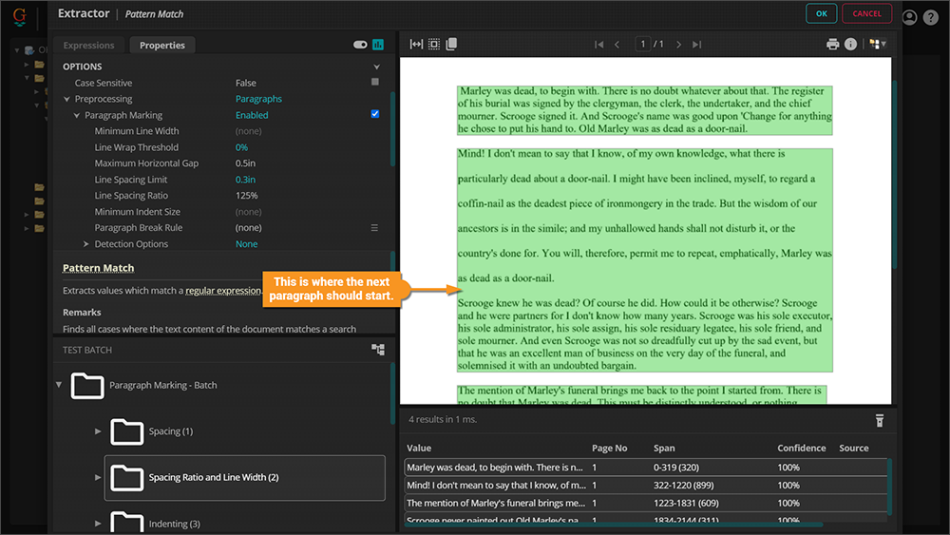The image size is (950, 535).
Task: Click the Value column header
Action: click(419, 448)
